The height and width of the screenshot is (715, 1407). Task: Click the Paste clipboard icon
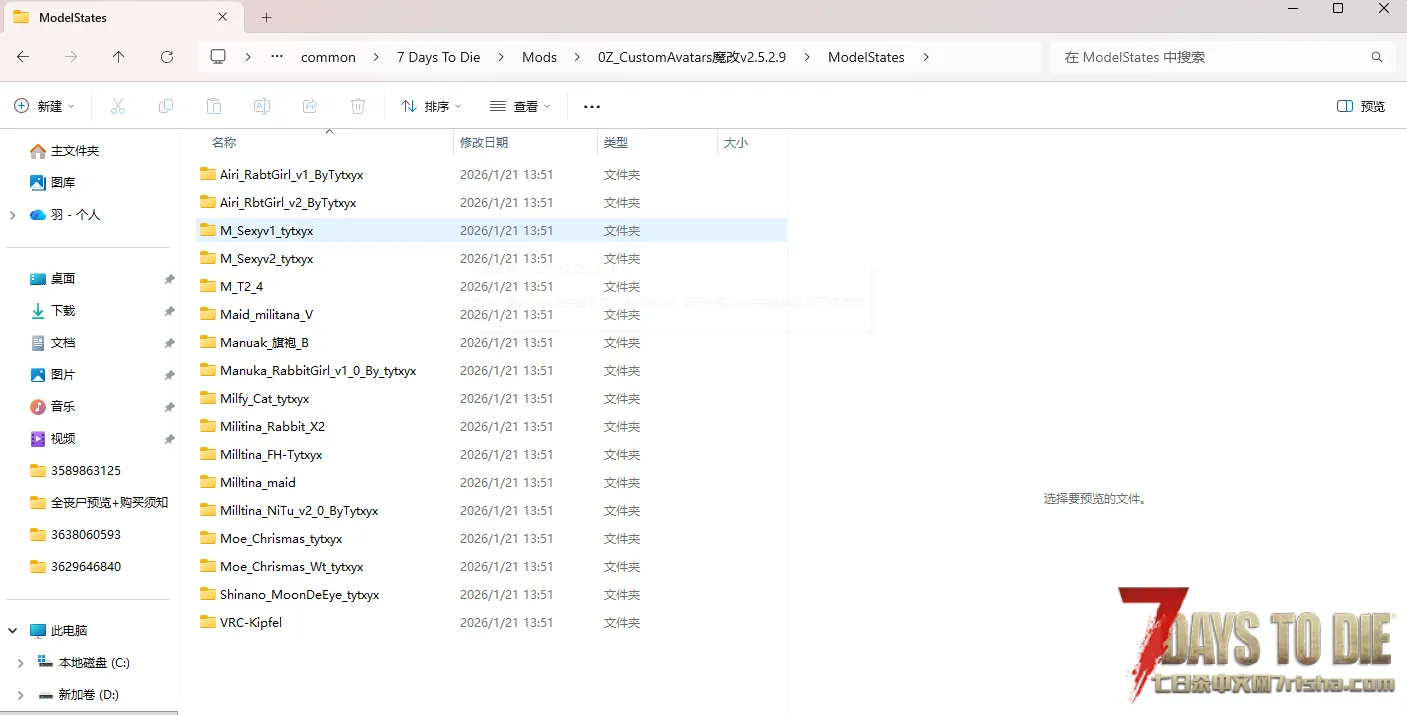214,106
